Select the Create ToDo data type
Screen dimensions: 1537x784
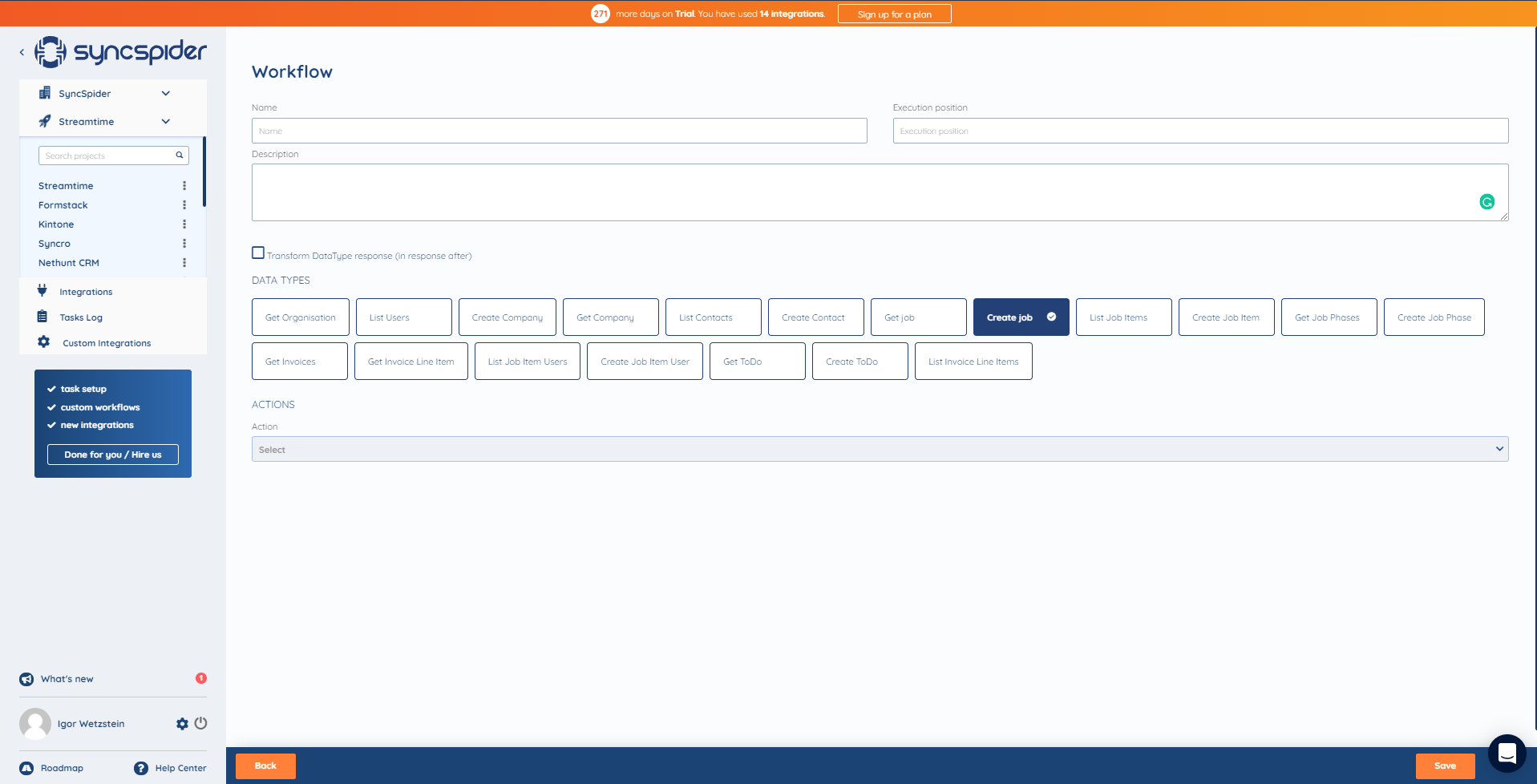click(860, 362)
